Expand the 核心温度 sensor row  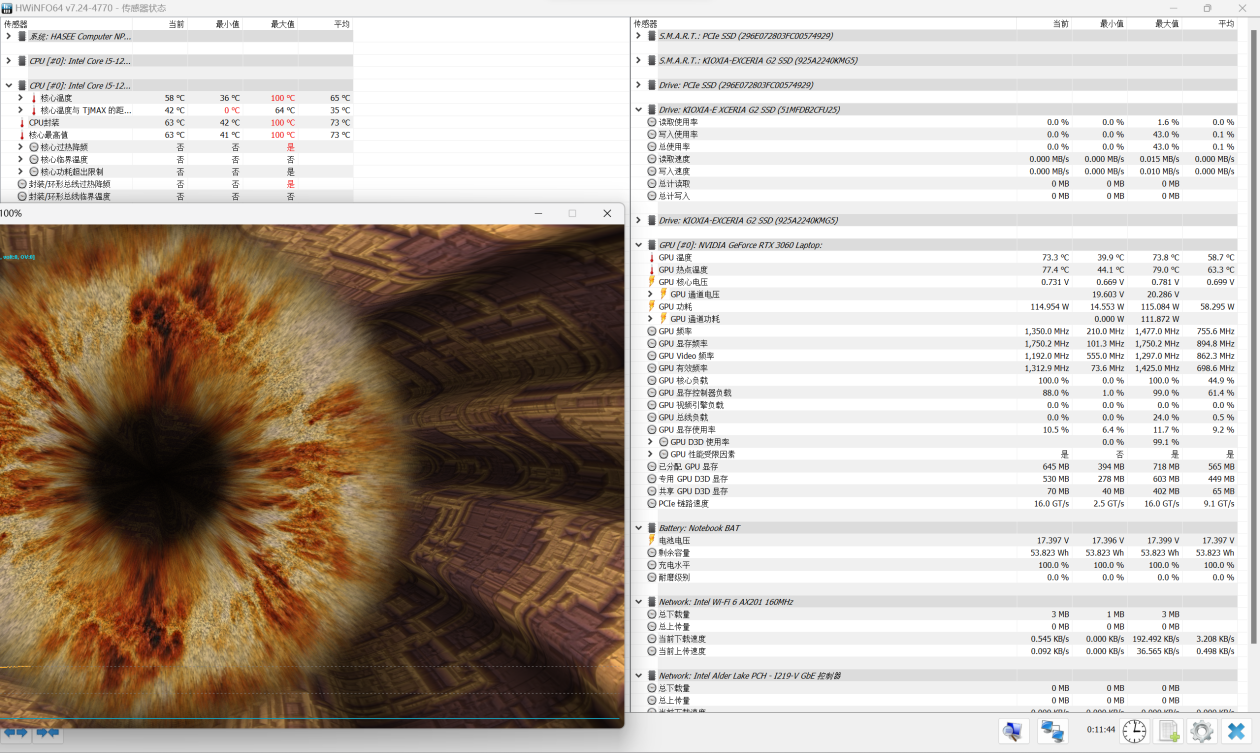coord(20,98)
